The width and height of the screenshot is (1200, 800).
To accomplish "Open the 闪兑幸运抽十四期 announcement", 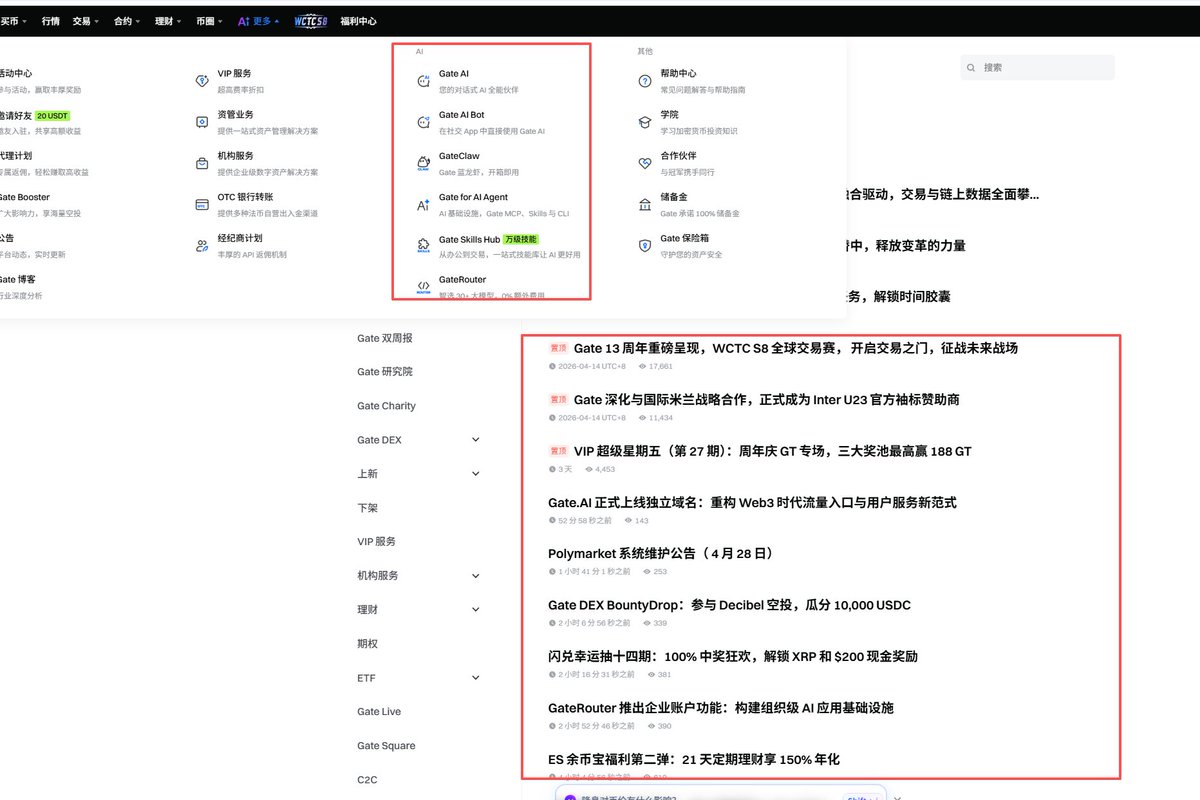I will click(x=733, y=656).
